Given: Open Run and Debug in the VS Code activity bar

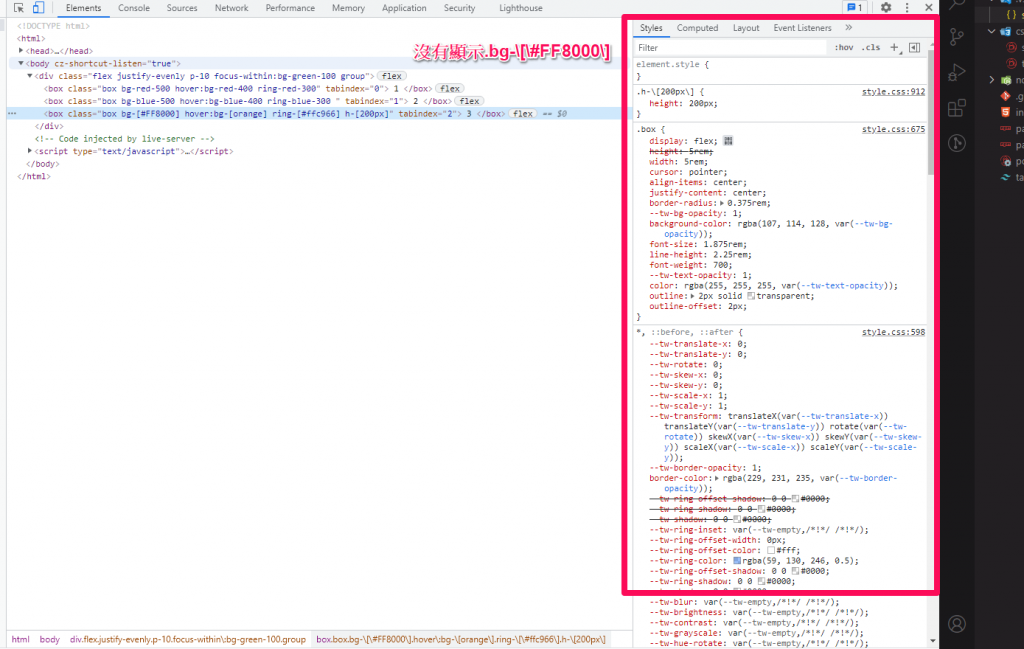Looking at the screenshot, I should click(957, 72).
